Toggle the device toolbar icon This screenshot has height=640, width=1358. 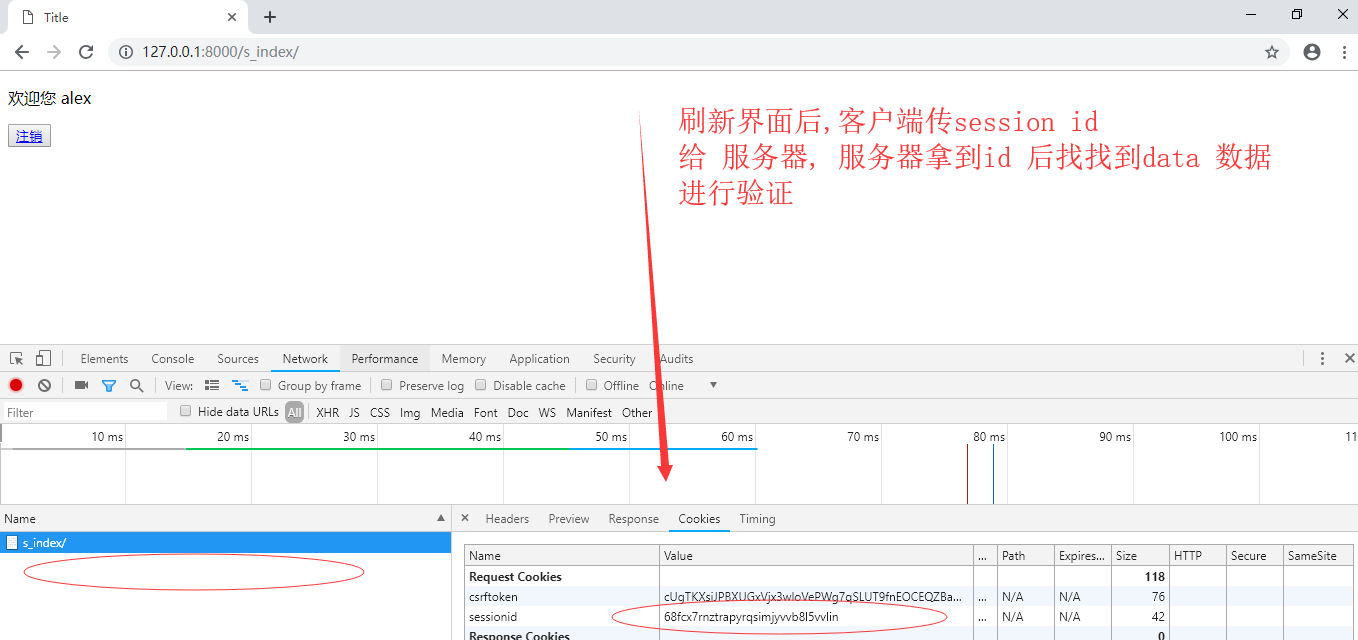point(43,359)
